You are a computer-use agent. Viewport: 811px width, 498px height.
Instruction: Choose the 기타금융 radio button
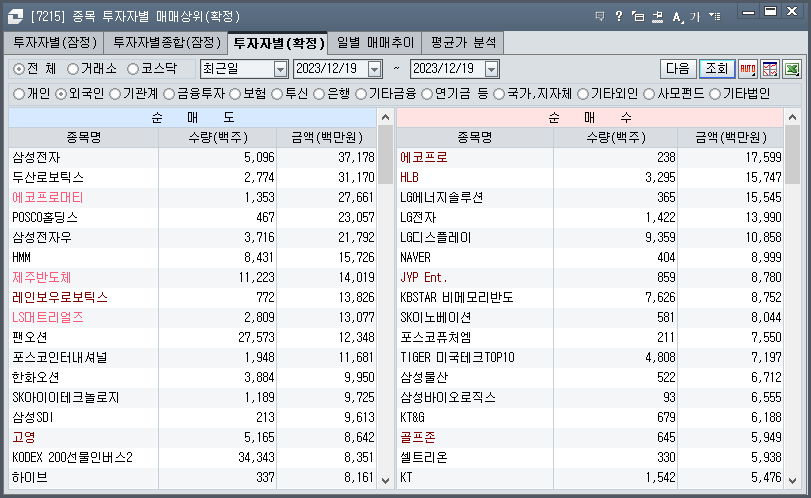361,94
